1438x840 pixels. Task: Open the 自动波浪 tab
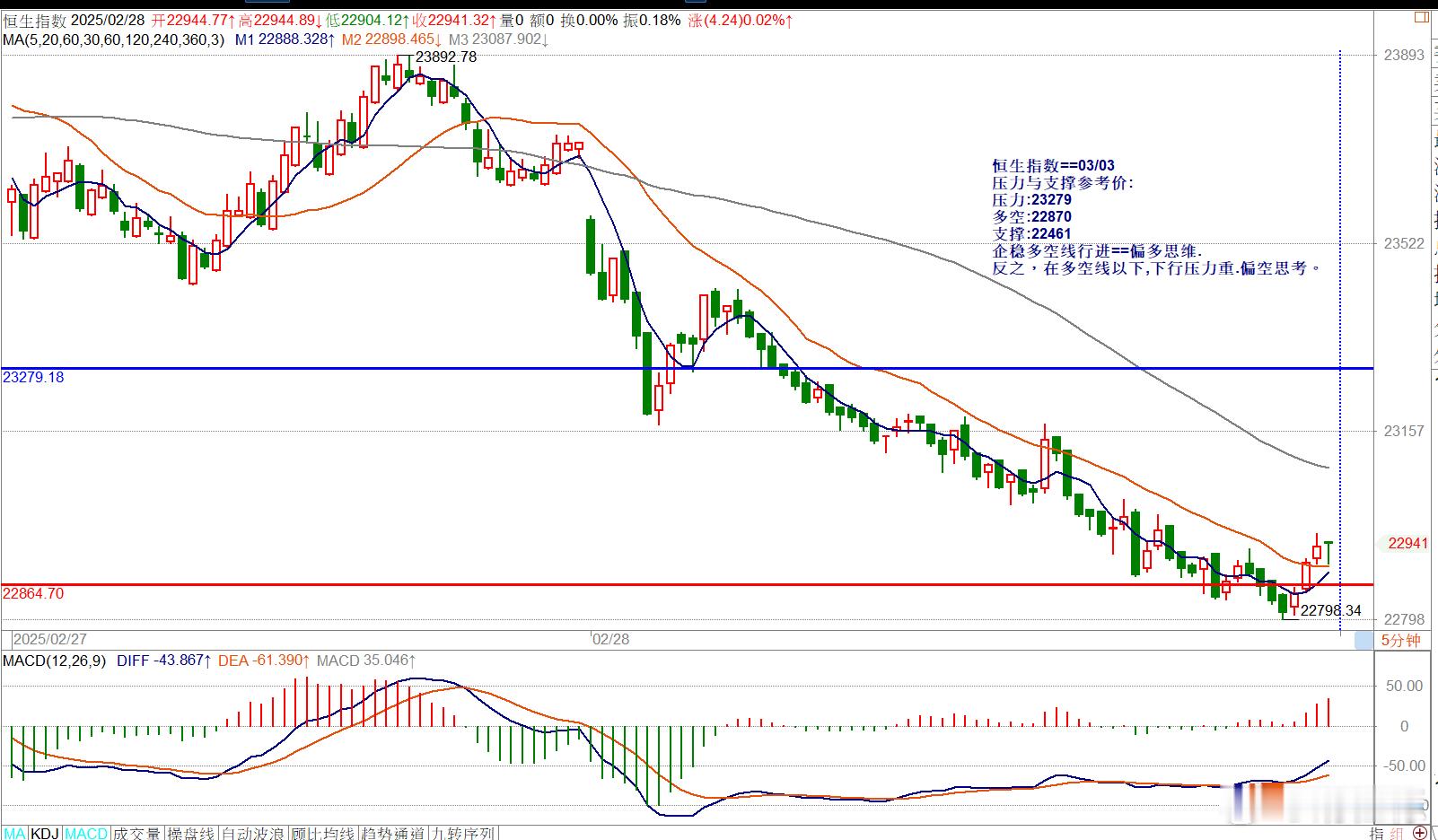[252, 833]
